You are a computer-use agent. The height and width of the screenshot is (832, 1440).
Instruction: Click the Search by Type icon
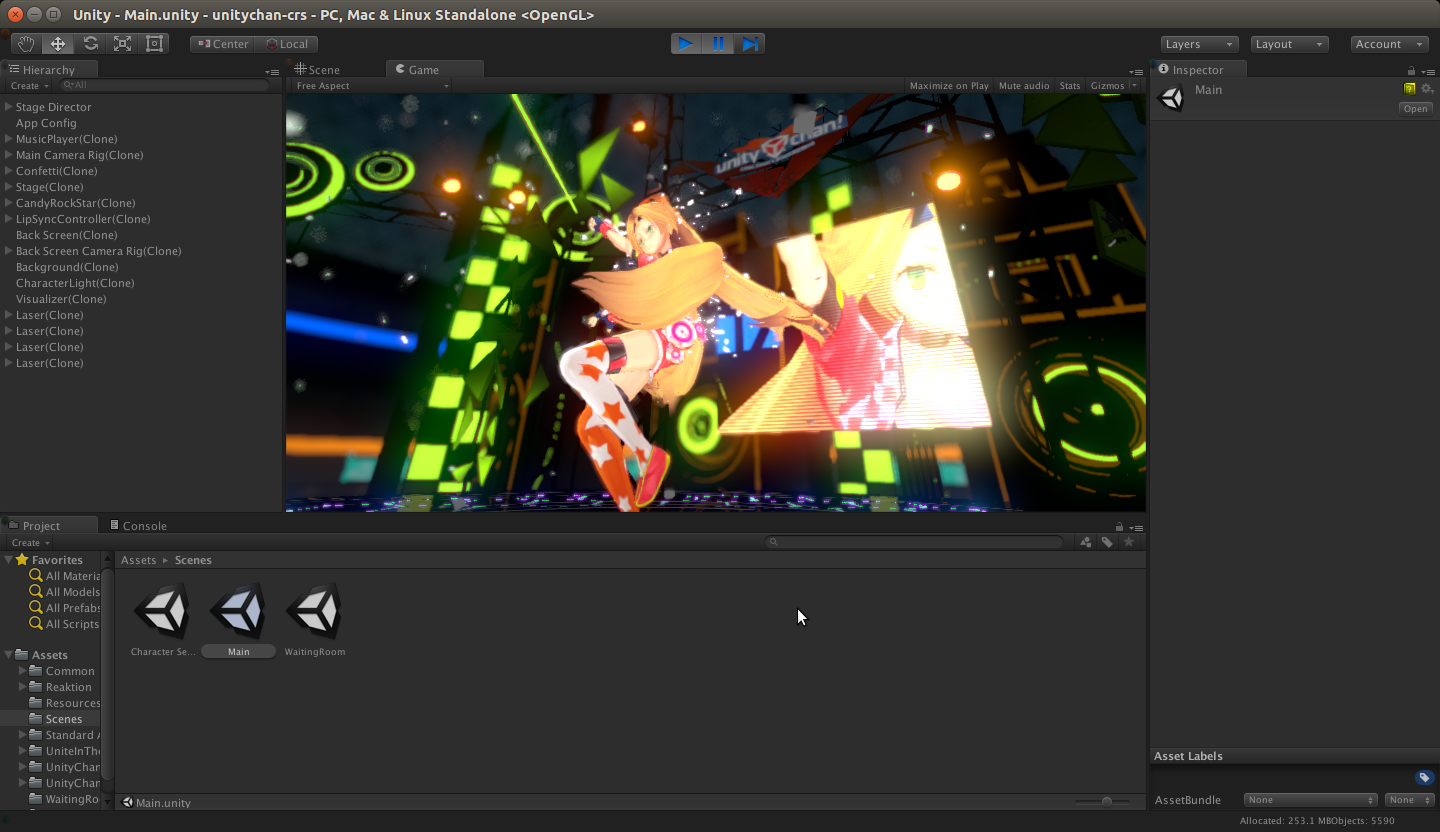(x=1086, y=542)
